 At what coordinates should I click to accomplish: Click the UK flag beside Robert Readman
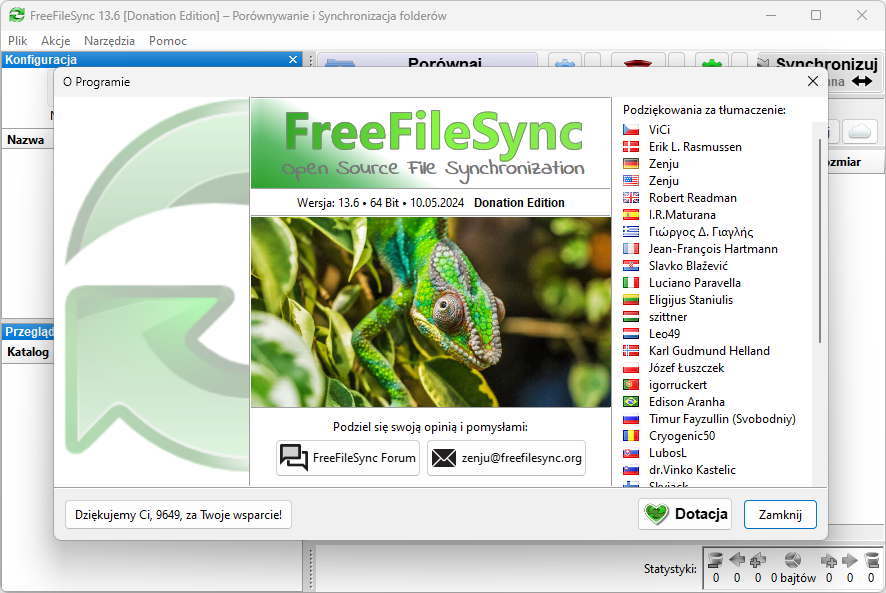[x=631, y=198]
